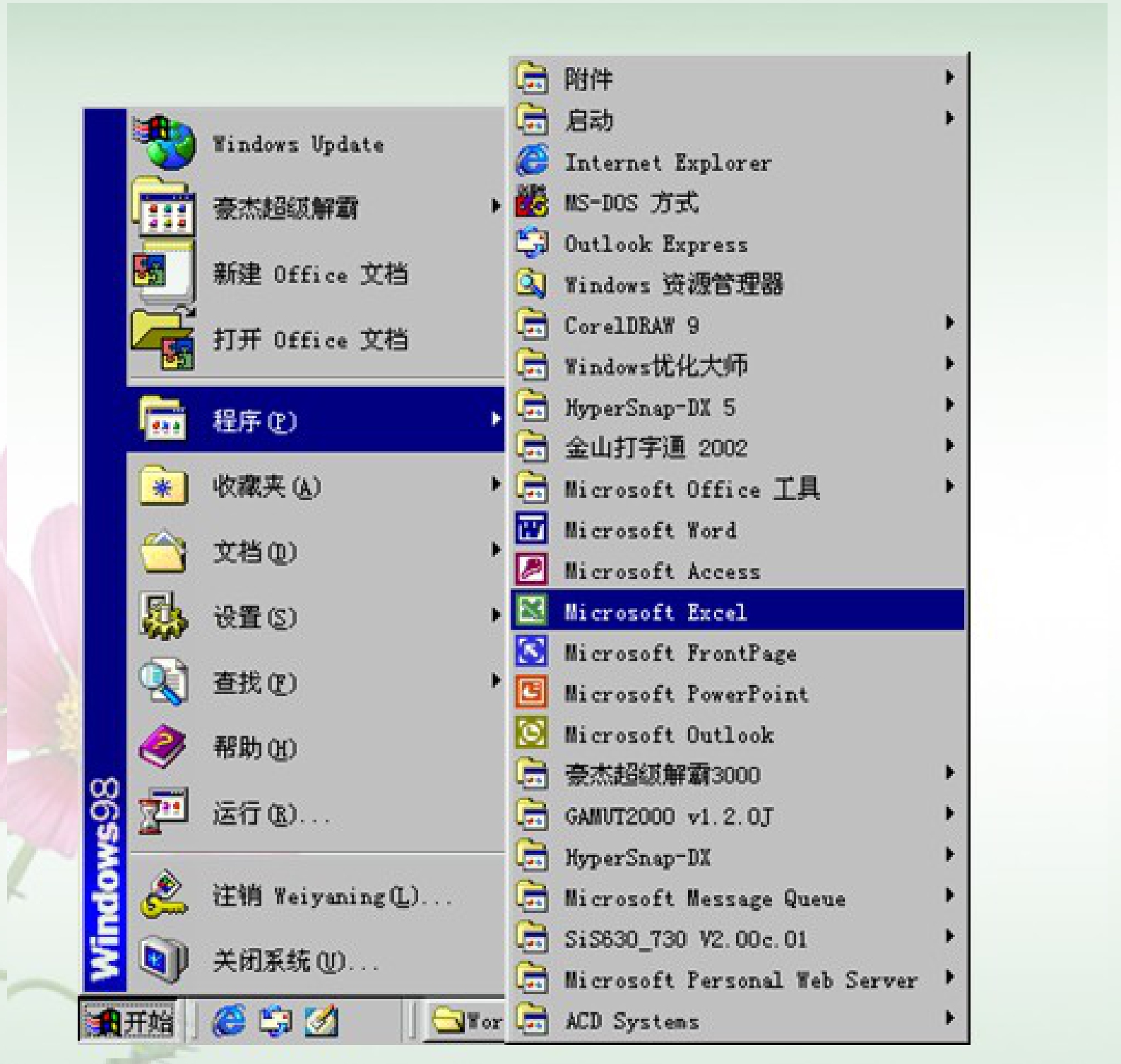Click the 收藏夹 star folder icon
The width and height of the screenshot is (1121, 1064).
pos(163,486)
